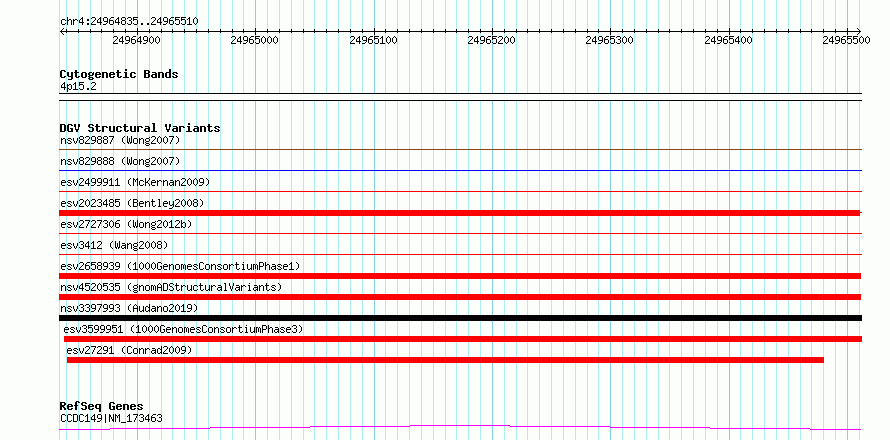890x440 pixels.
Task: Click the chr4:24964835..24965510 region label
Action: tap(129, 22)
